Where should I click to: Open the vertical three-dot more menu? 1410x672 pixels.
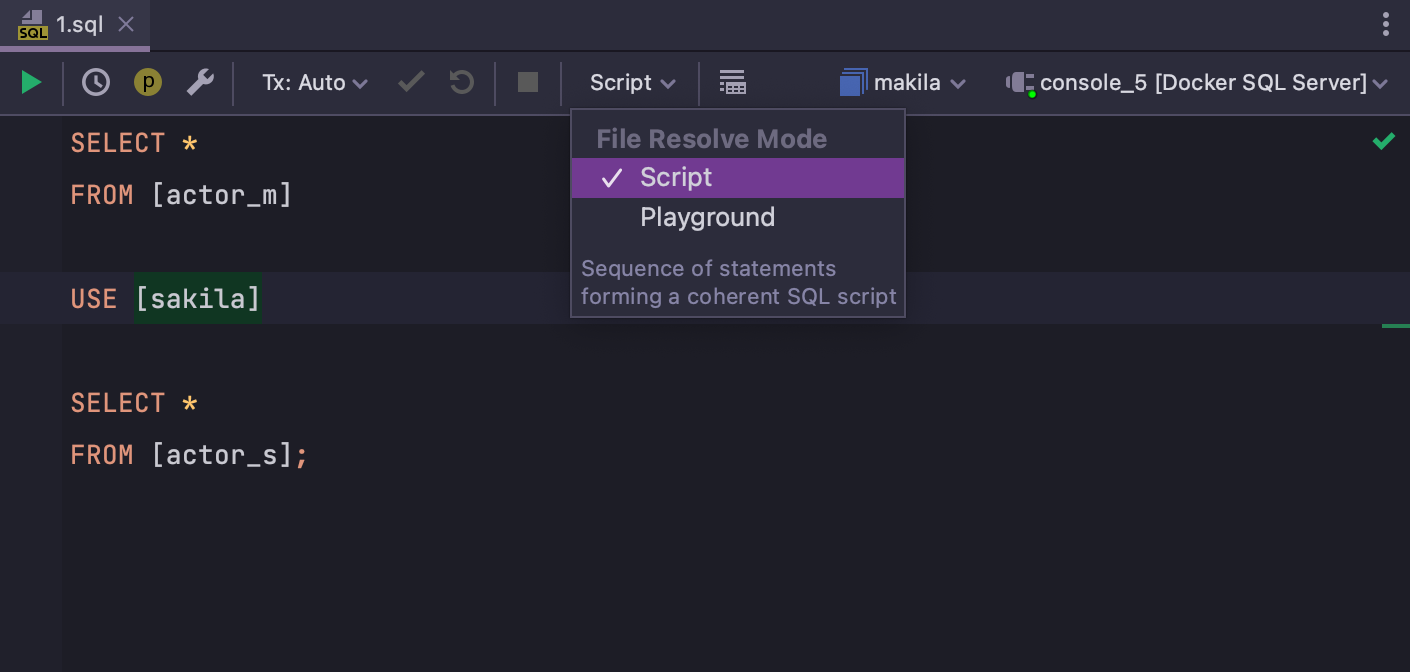point(1385,25)
